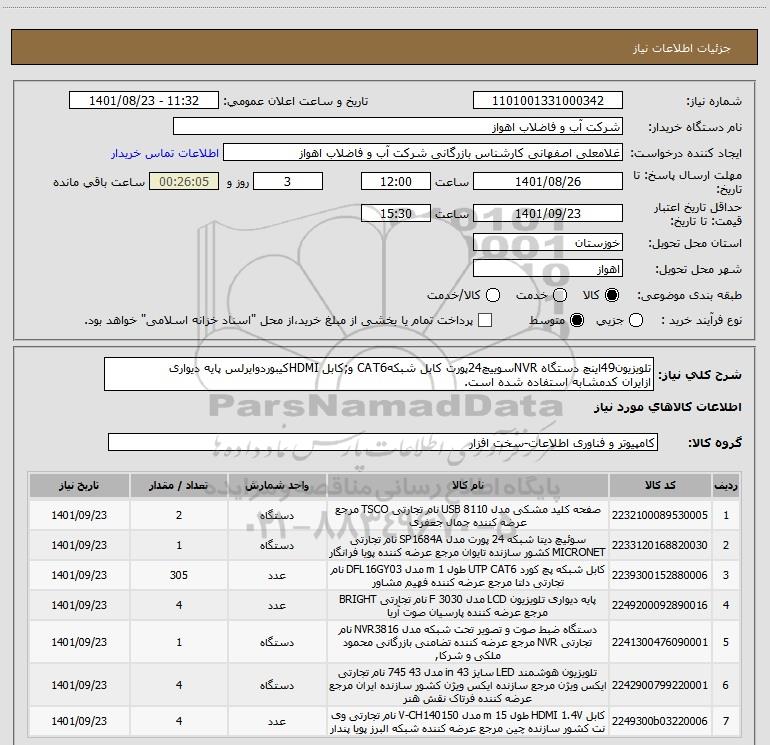
Task: Select item code 2233120168820030
Action: [660, 545]
